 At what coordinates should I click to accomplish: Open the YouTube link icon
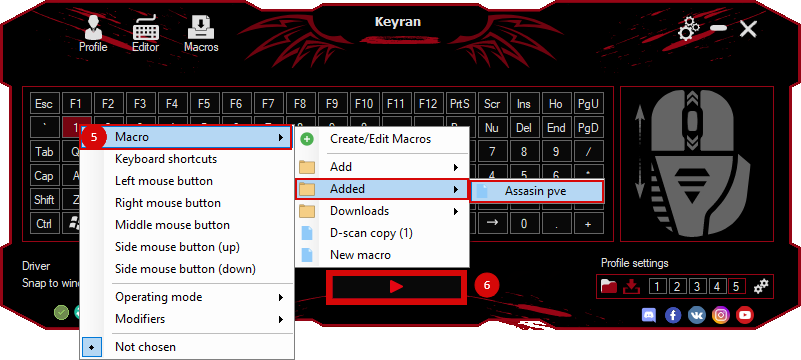point(745,315)
